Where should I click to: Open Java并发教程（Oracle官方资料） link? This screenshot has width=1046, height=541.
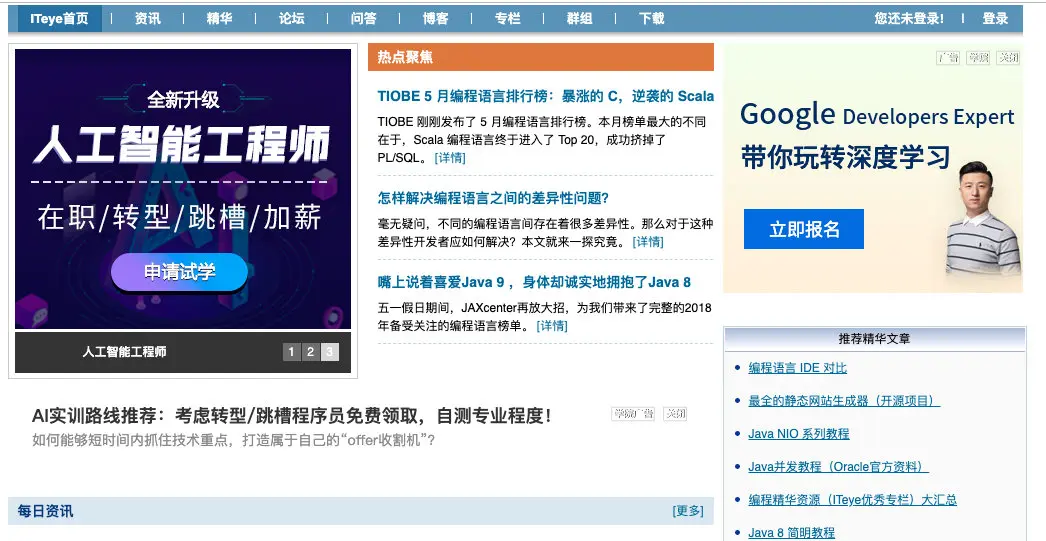(839, 467)
